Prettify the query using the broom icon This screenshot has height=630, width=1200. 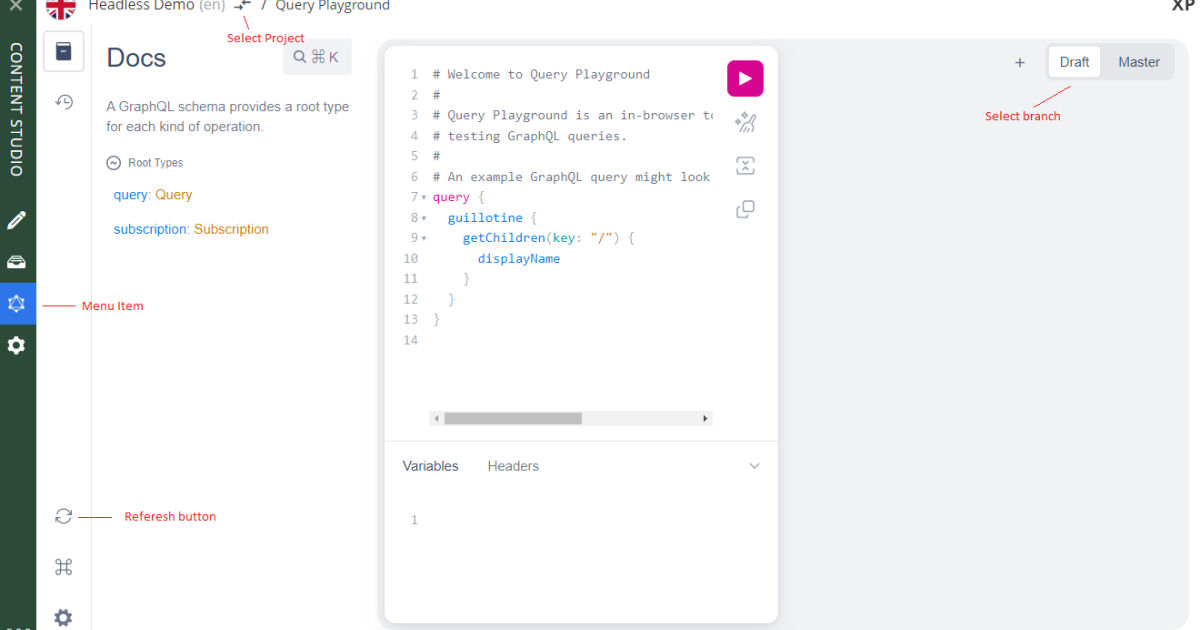744,122
